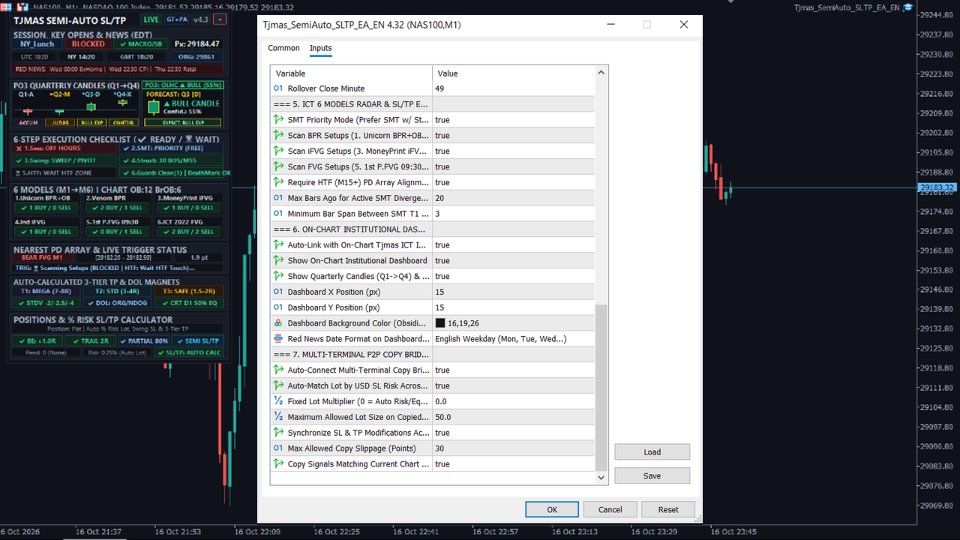This screenshot has width=960, height=540.
Task: Toggle the BE +1.0R button on dashboard
Action: (x=38, y=341)
